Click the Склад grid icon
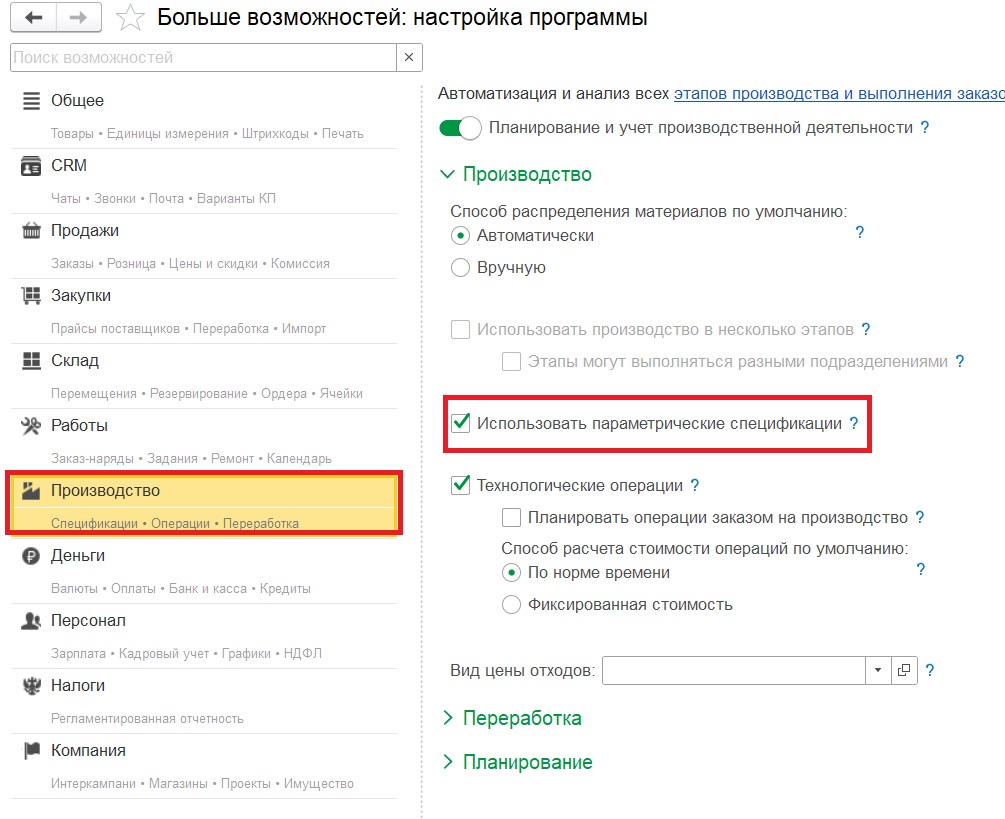Viewport: 1005px width, 819px height. [x=31, y=361]
